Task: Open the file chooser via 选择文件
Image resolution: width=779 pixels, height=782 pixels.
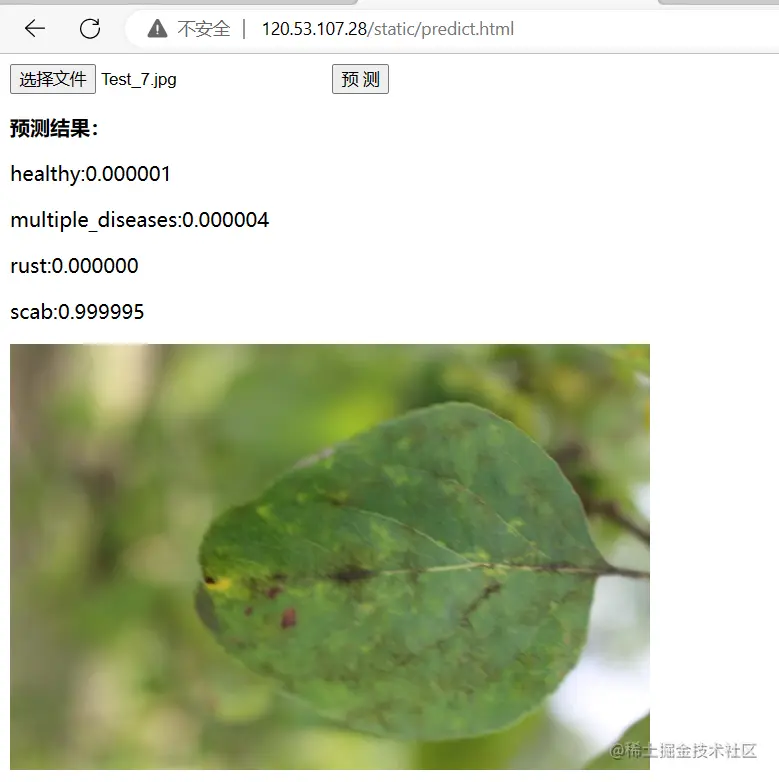Action: click(x=53, y=79)
